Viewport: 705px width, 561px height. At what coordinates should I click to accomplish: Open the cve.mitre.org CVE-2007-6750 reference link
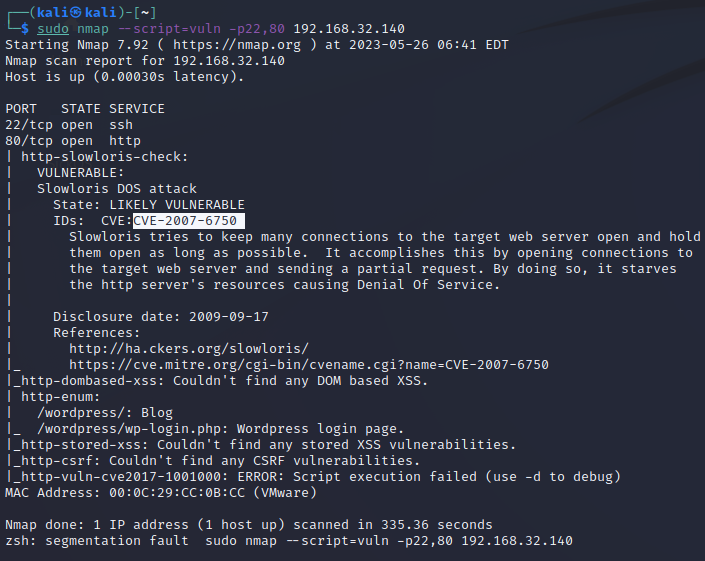(308, 364)
